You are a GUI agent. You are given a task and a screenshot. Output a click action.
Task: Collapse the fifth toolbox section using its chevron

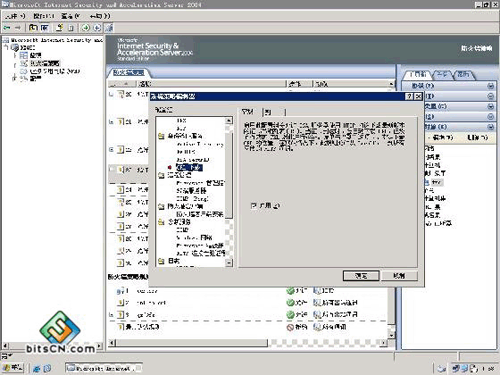(x=490, y=127)
